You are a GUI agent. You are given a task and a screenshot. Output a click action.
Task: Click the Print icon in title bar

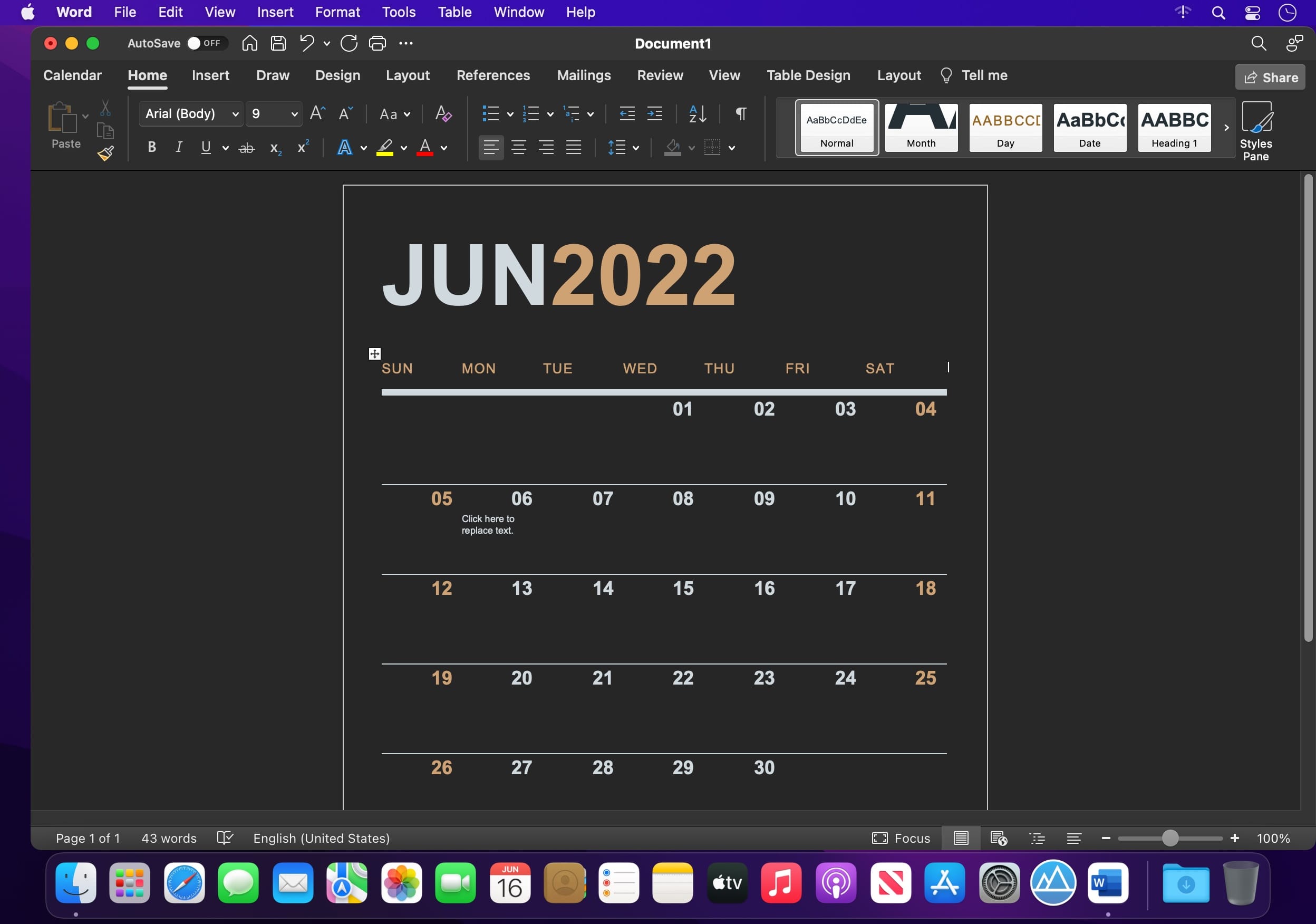tap(377, 44)
